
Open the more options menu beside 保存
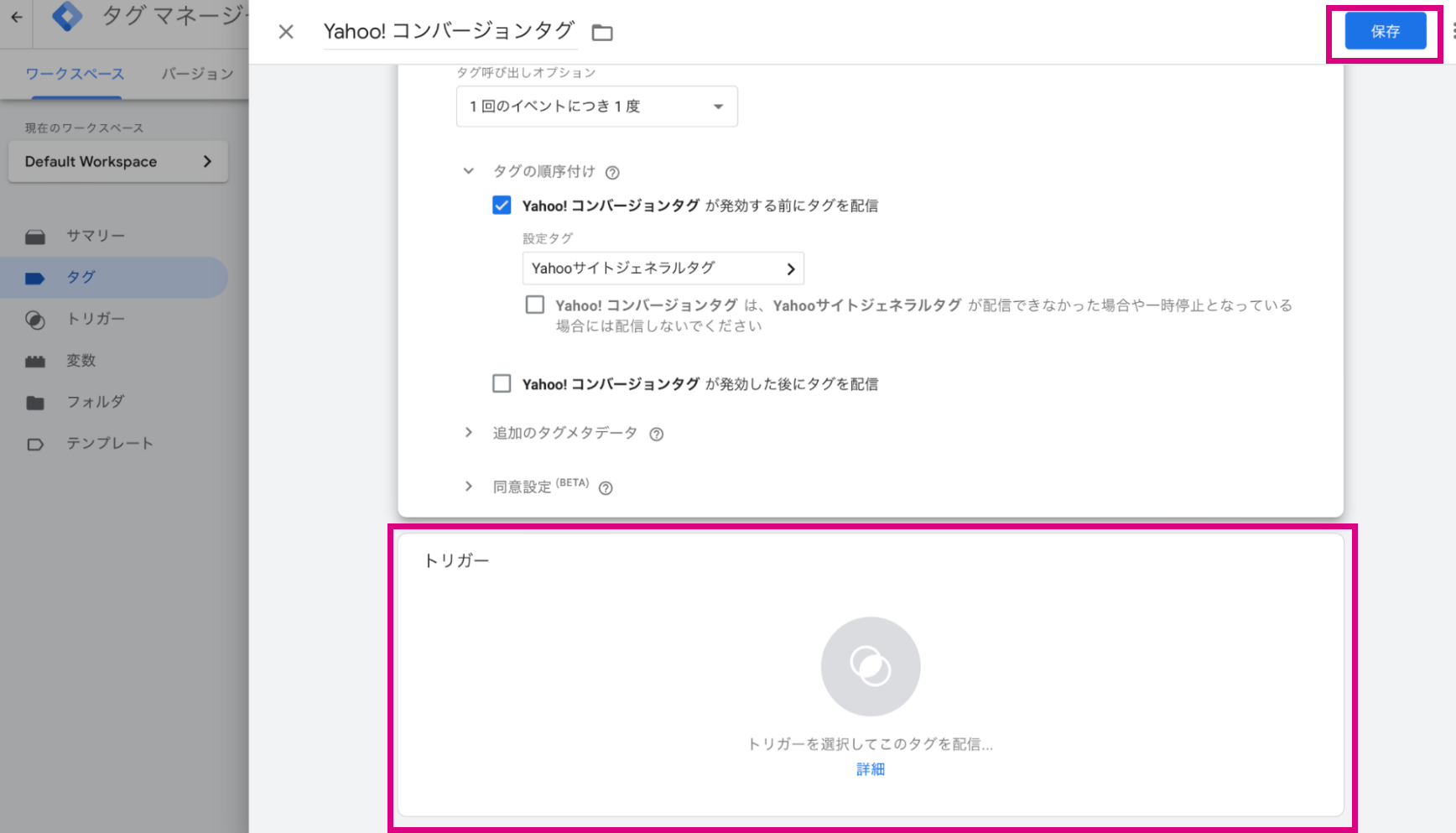[x=1452, y=31]
